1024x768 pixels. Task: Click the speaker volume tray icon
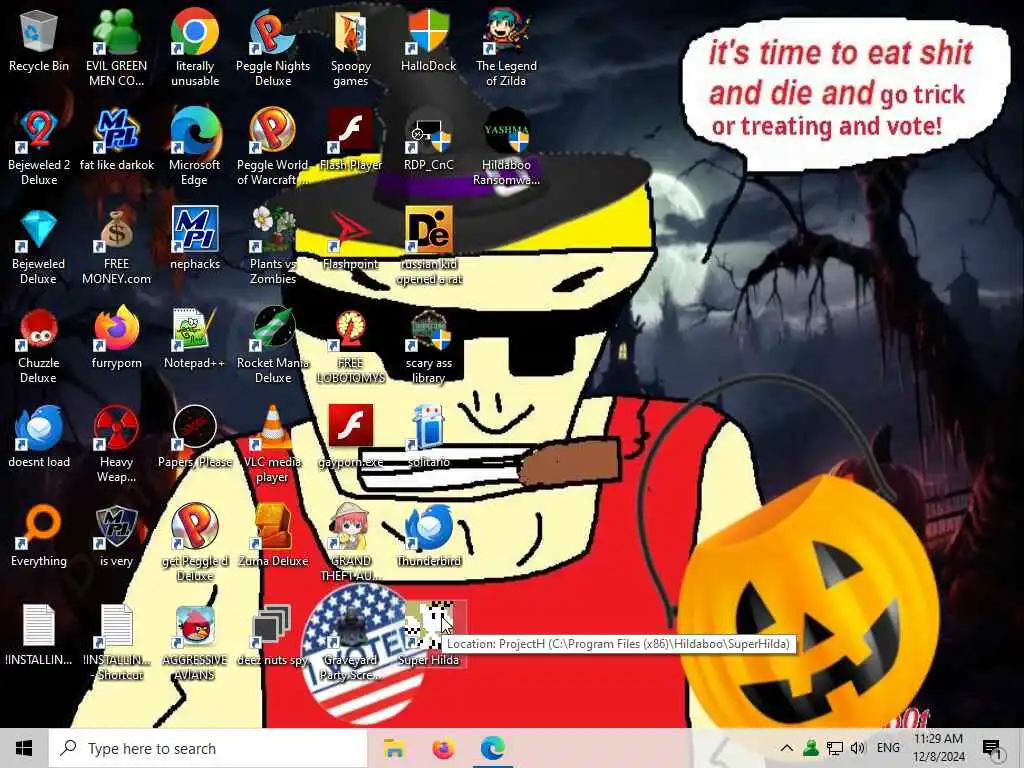(857, 748)
